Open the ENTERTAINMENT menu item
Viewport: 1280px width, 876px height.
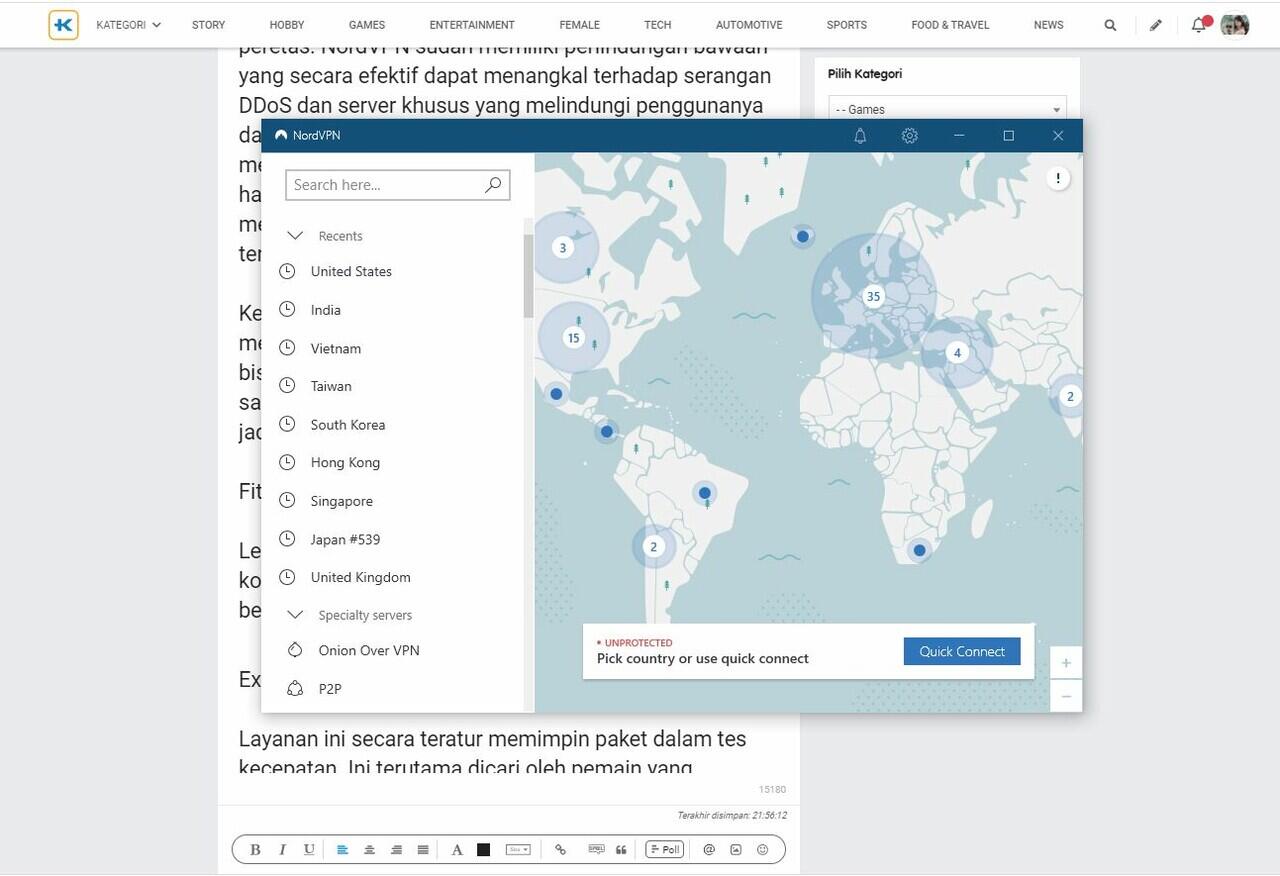point(472,25)
